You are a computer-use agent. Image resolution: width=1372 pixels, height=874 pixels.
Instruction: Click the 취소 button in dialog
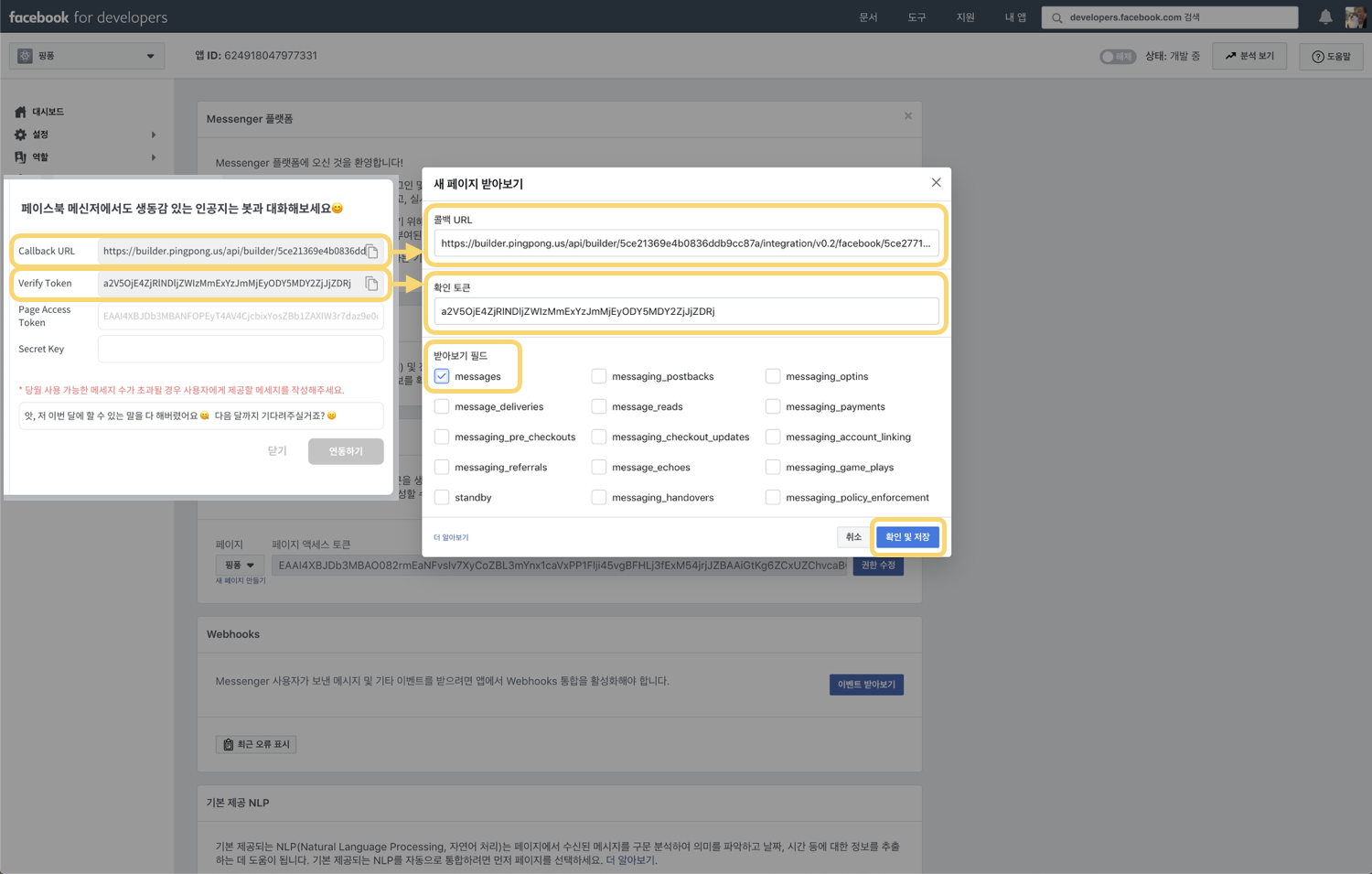coord(853,537)
